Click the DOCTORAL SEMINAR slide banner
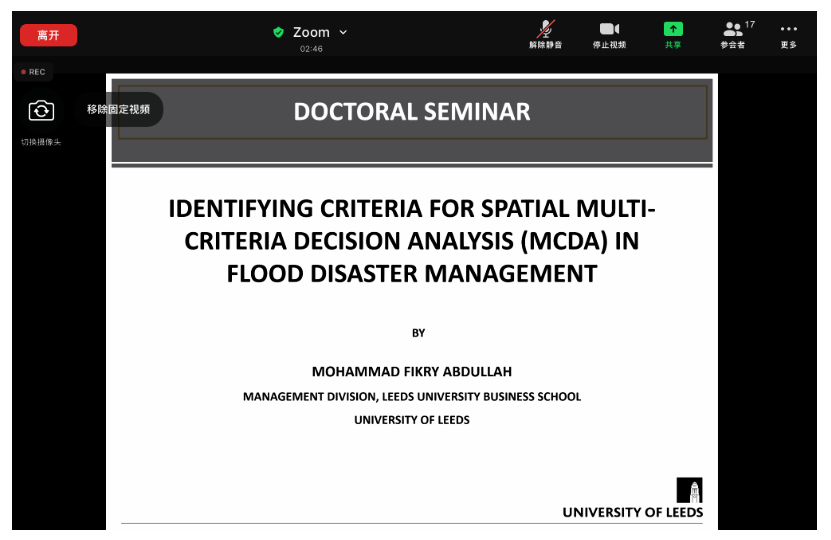831x540 pixels. (412, 112)
